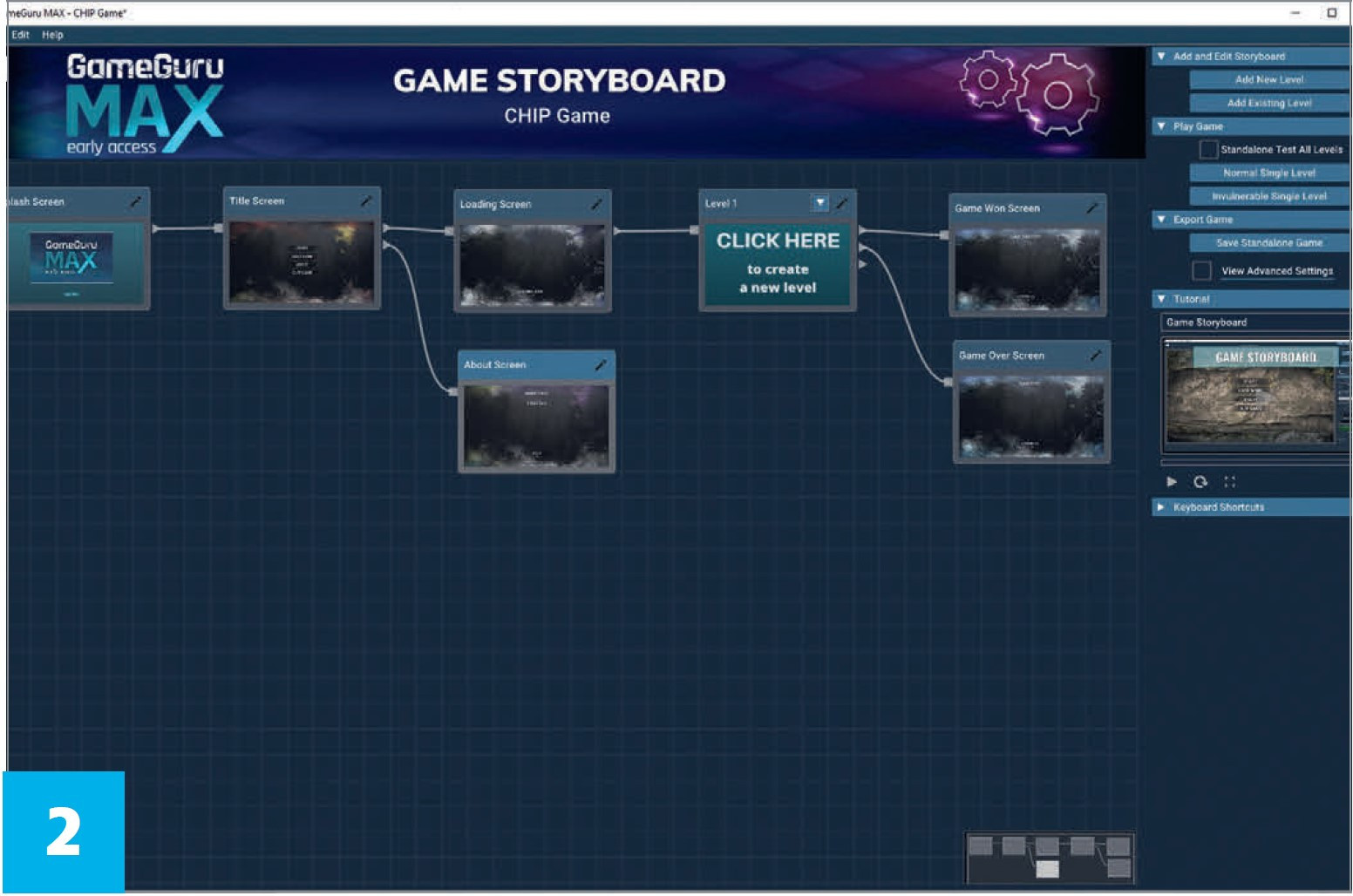The image size is (1353, 896).
Task: Restart the tutorial video with the loop icon
Action: (x=1200, y=481)
